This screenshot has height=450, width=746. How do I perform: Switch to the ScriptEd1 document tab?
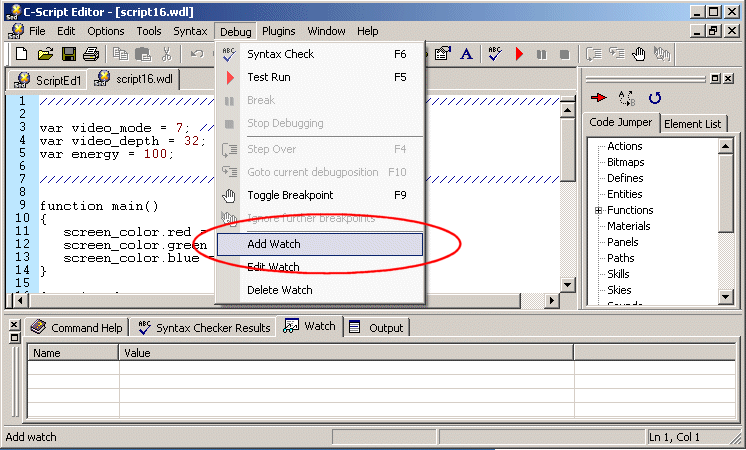coord(49,80)
